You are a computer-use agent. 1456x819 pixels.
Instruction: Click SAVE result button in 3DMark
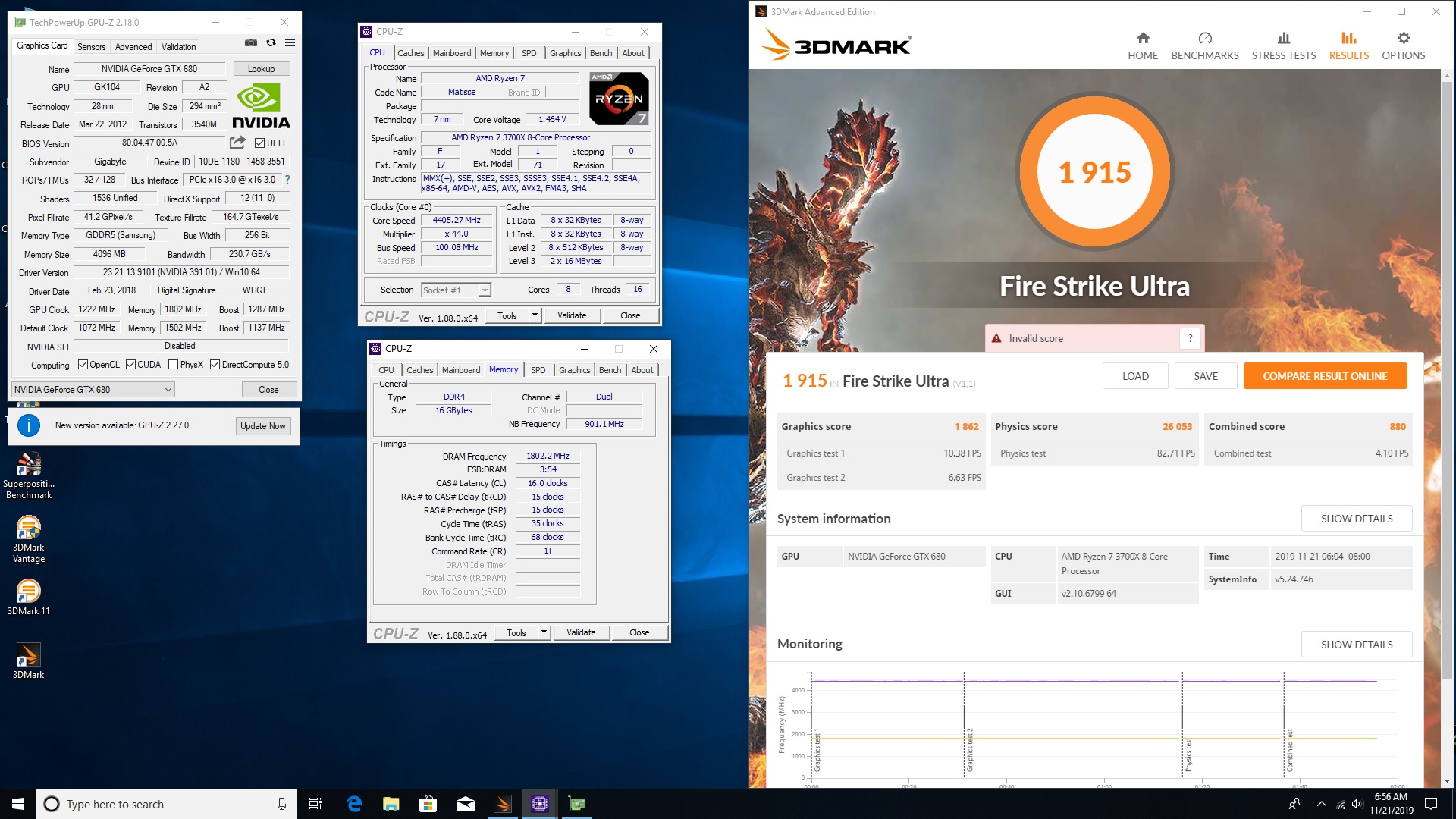pyautogui.click(x=1206, y=376)
